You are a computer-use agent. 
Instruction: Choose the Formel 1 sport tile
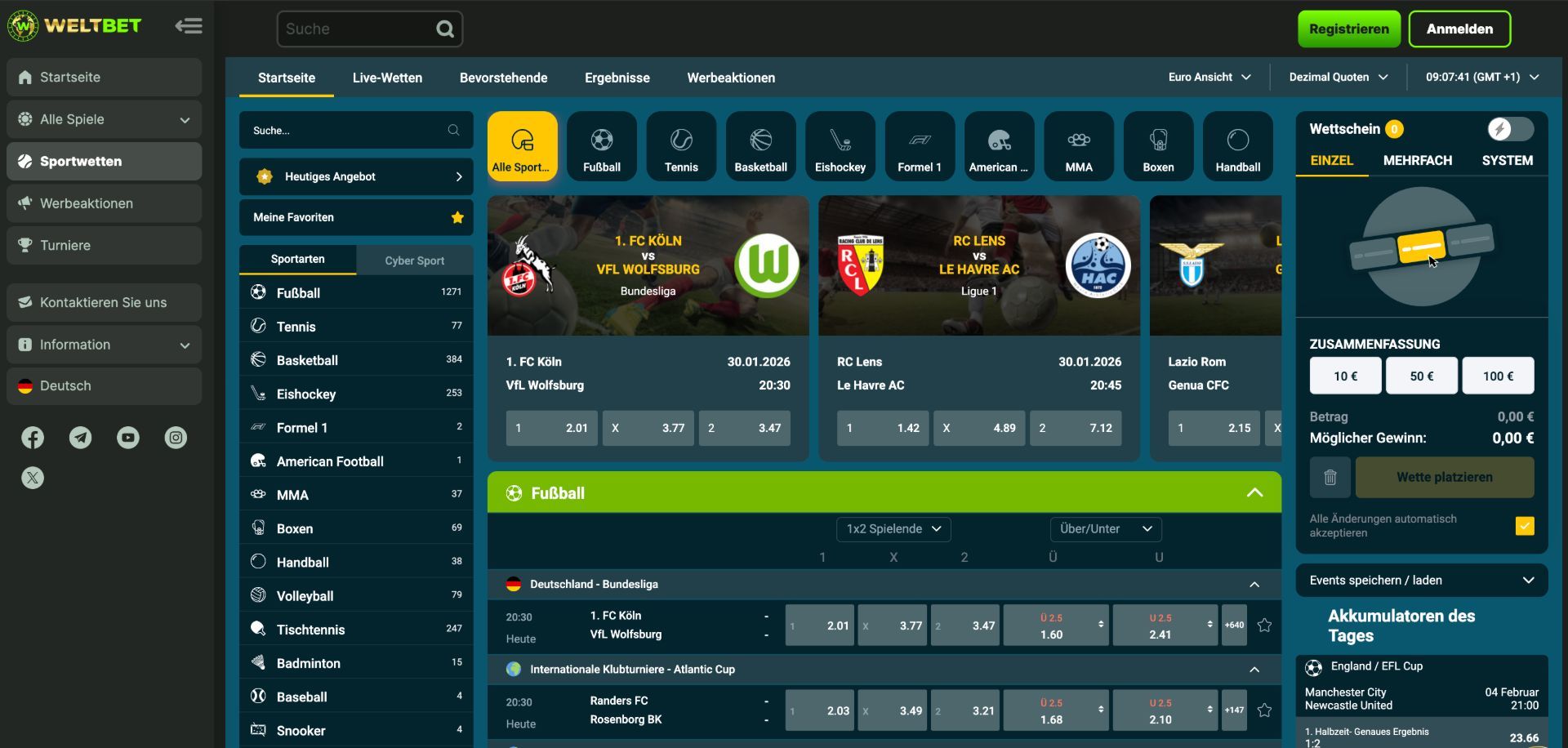coord(919,147)
